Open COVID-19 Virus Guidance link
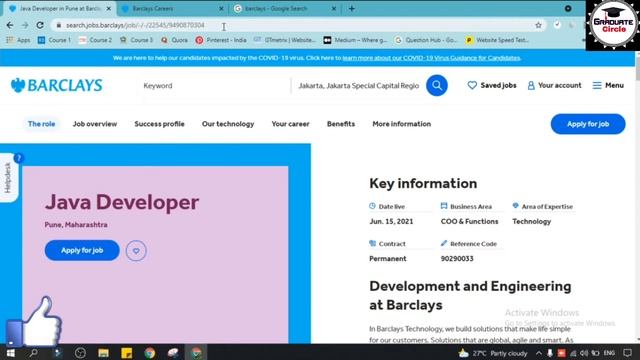The image size is (640, 360). click(x=431, y=58)
